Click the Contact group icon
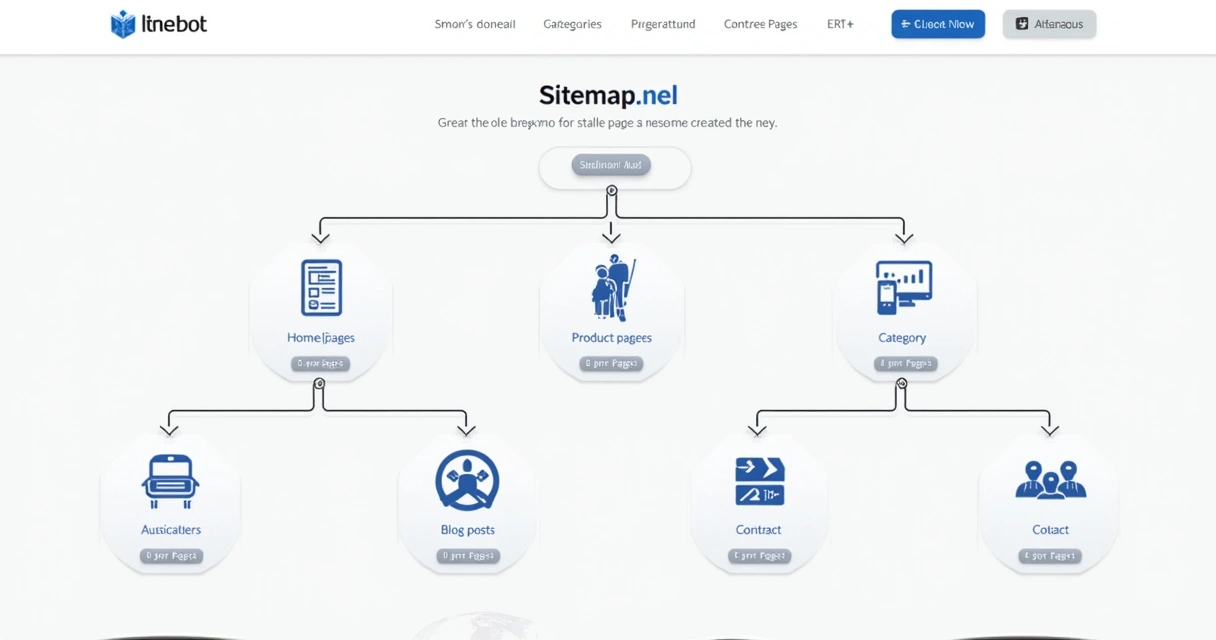Image resolution: width=1216 pixels, height=640 pixels. click(1050, 480)
